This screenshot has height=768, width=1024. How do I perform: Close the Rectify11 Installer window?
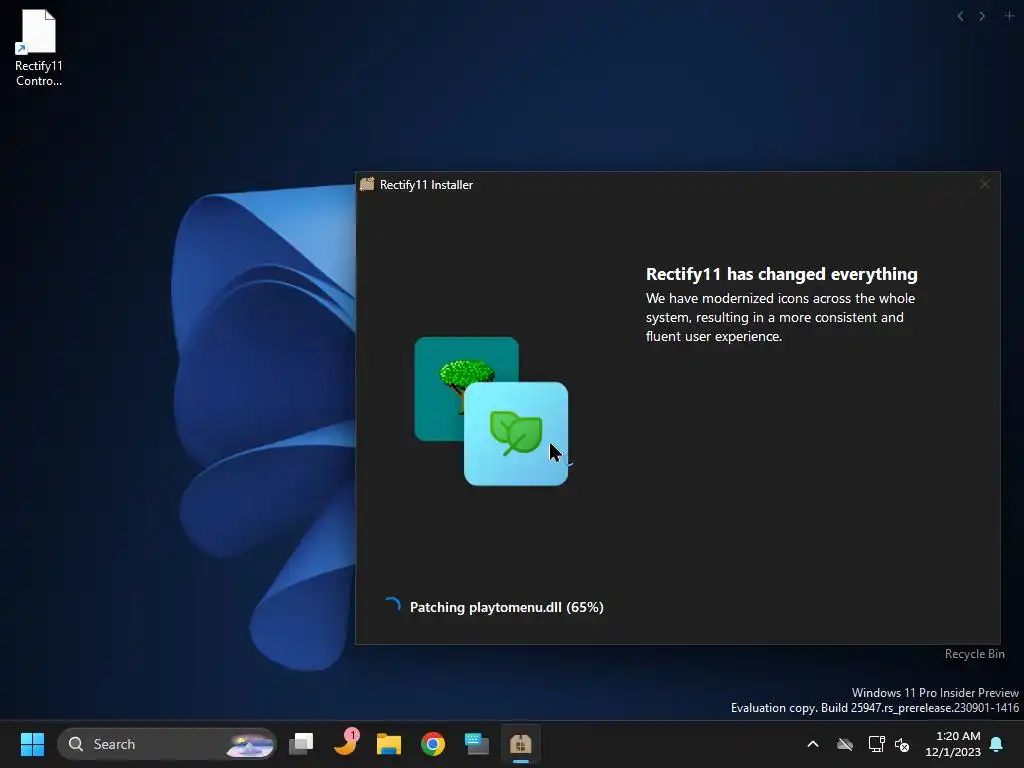985,185
